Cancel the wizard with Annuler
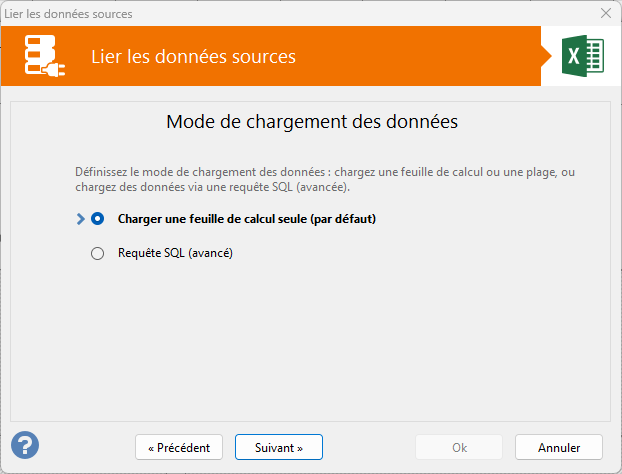 [x=559, y=447]
